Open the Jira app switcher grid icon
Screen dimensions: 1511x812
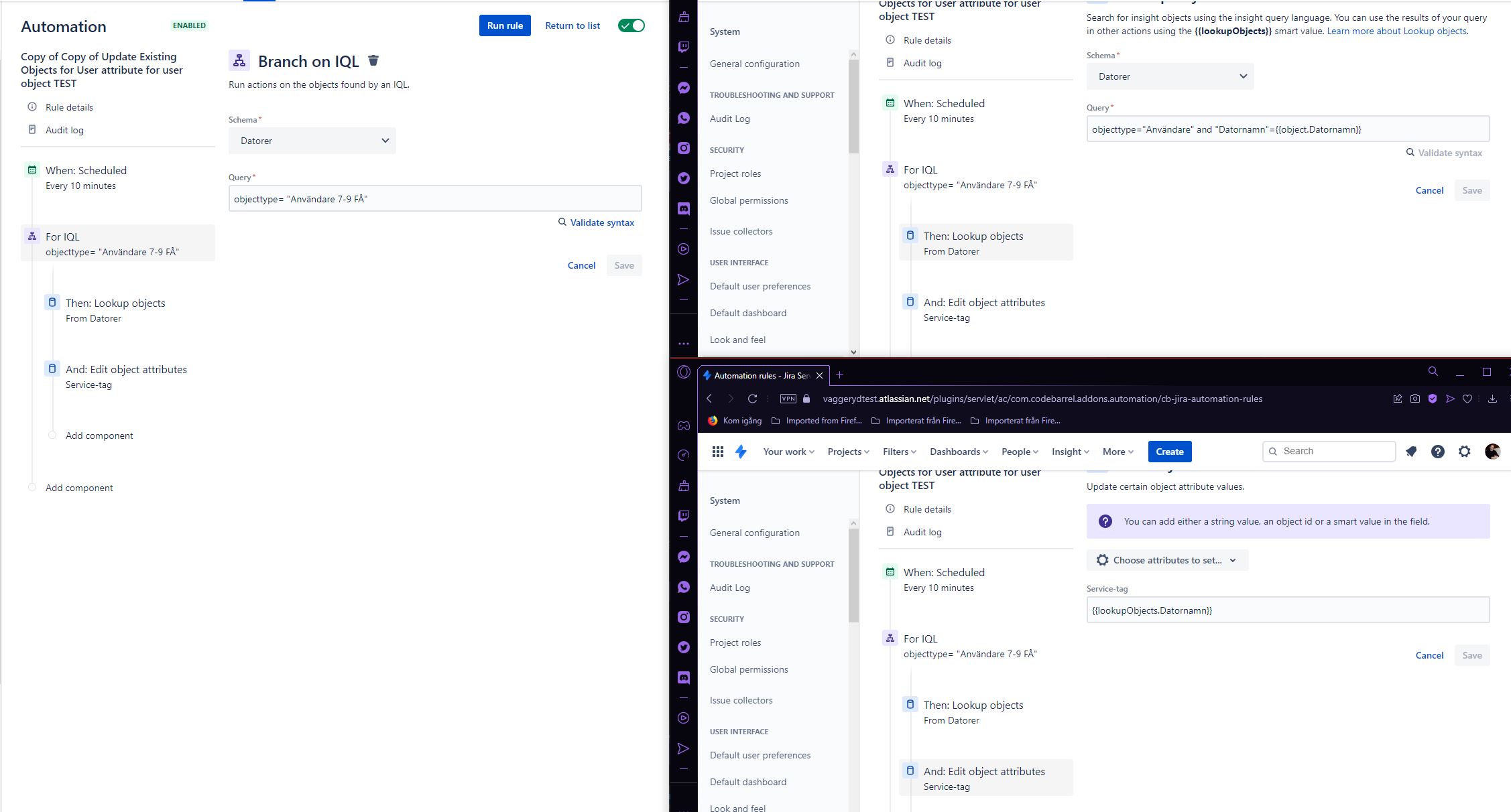click(718, 452)
